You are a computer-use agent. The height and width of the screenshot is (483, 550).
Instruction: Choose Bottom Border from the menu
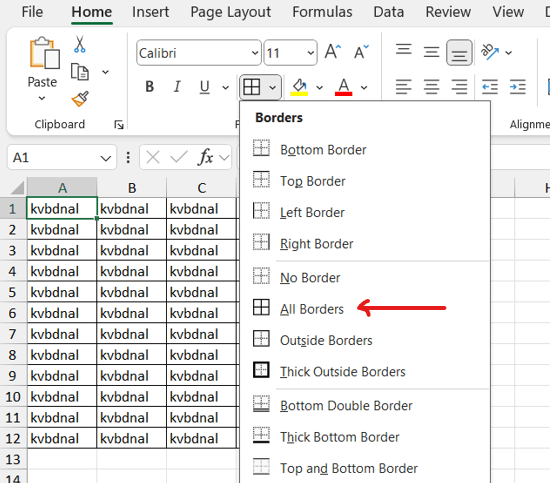[365, 150]
